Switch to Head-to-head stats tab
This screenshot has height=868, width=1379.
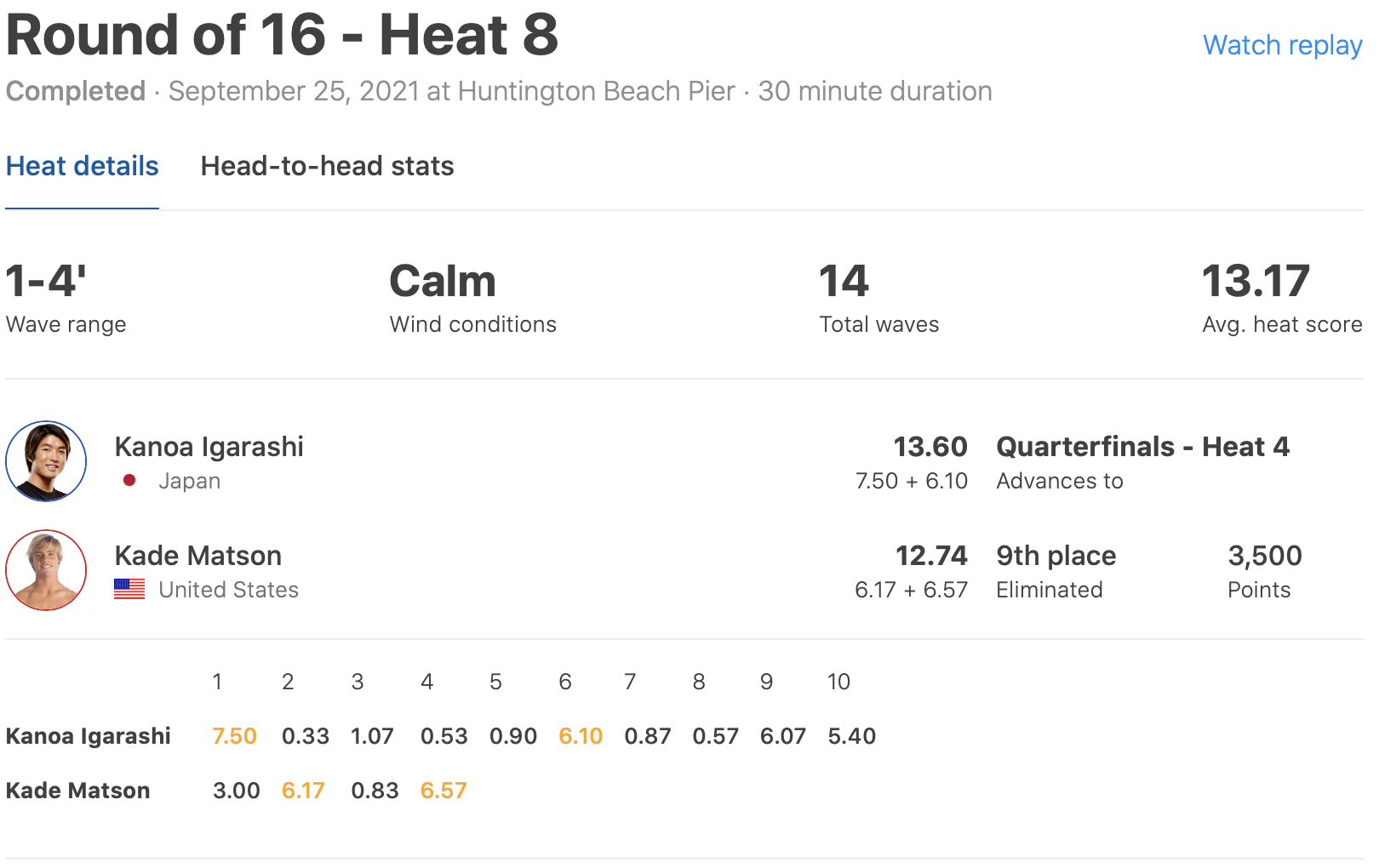point(327,166)
